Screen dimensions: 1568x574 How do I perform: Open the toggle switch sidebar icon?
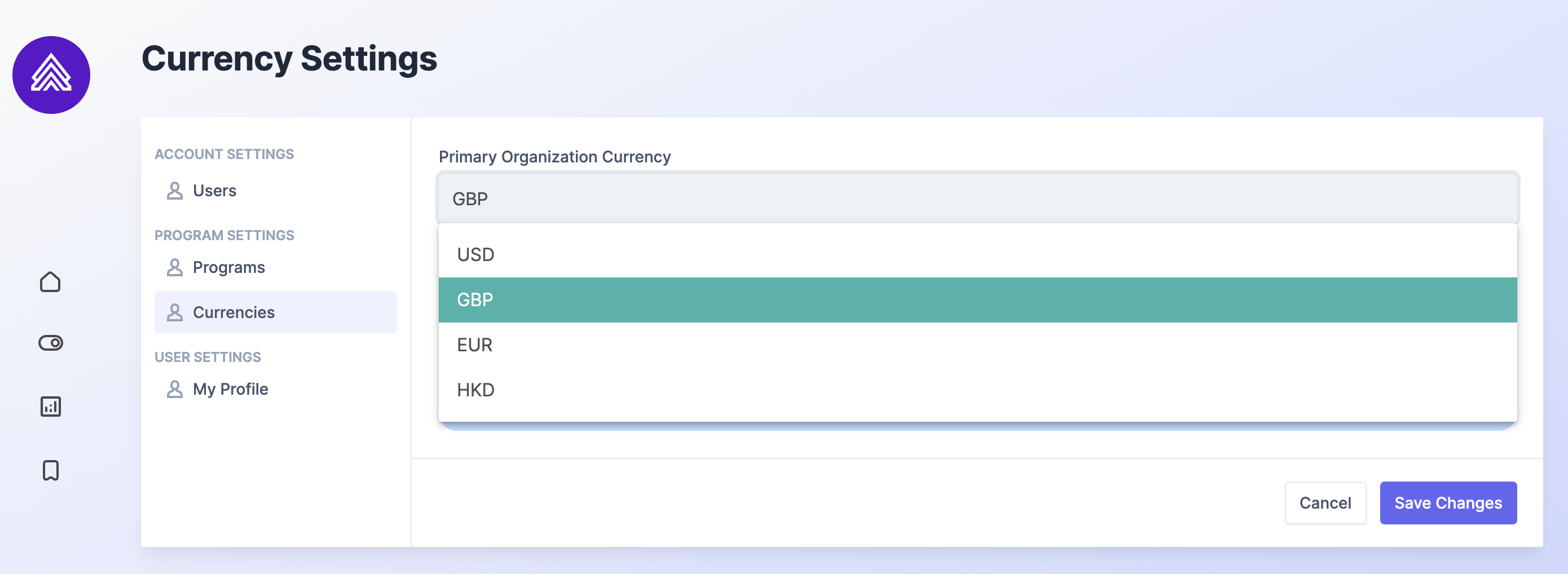point(51,343)
